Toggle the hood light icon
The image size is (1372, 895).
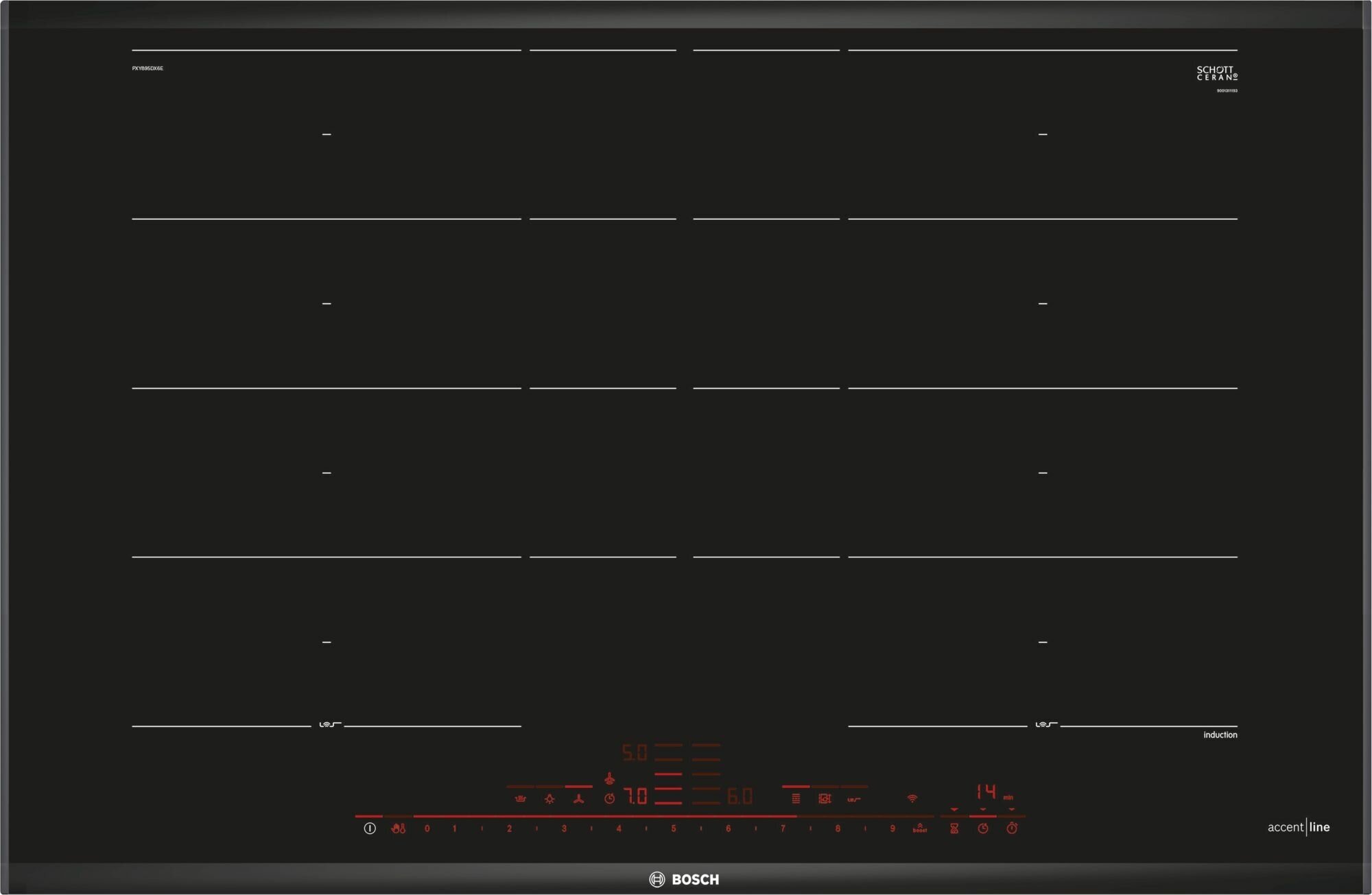(549, 798)
